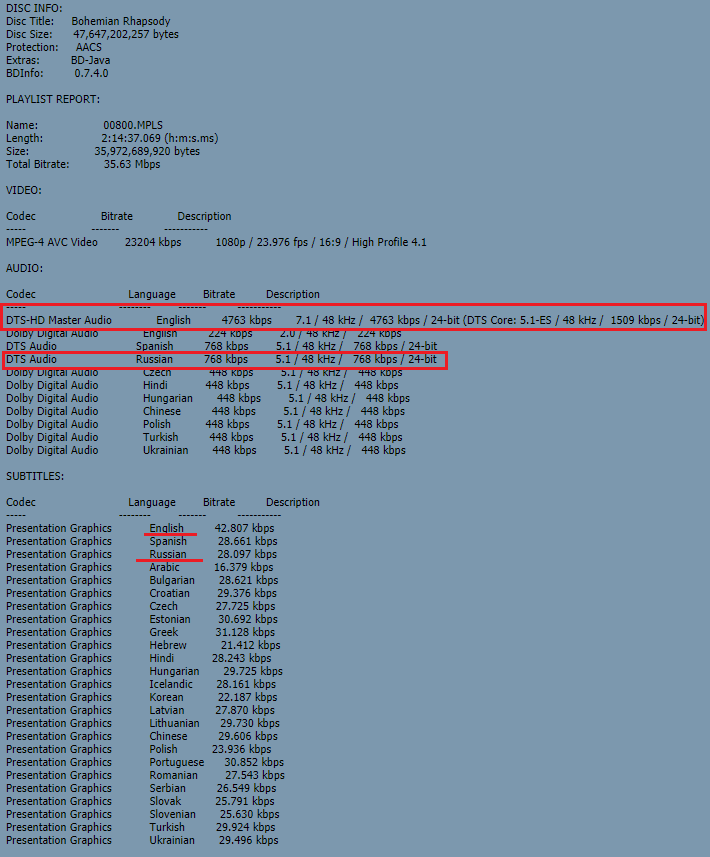
Task: Click the English subtitle bitrate '42.807 kbps'
Action: click(x=244, y=529)
